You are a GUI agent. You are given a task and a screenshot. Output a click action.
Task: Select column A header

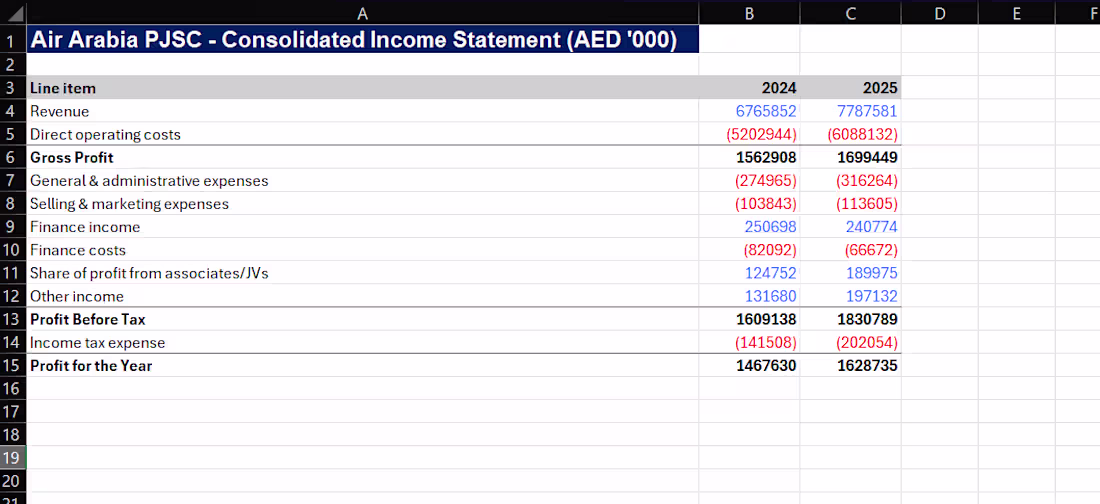[x=363, y=12]
